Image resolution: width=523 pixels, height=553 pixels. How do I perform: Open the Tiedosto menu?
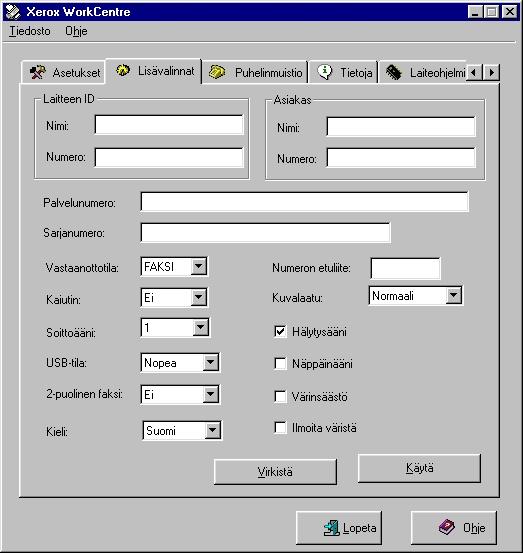(30, 31)
